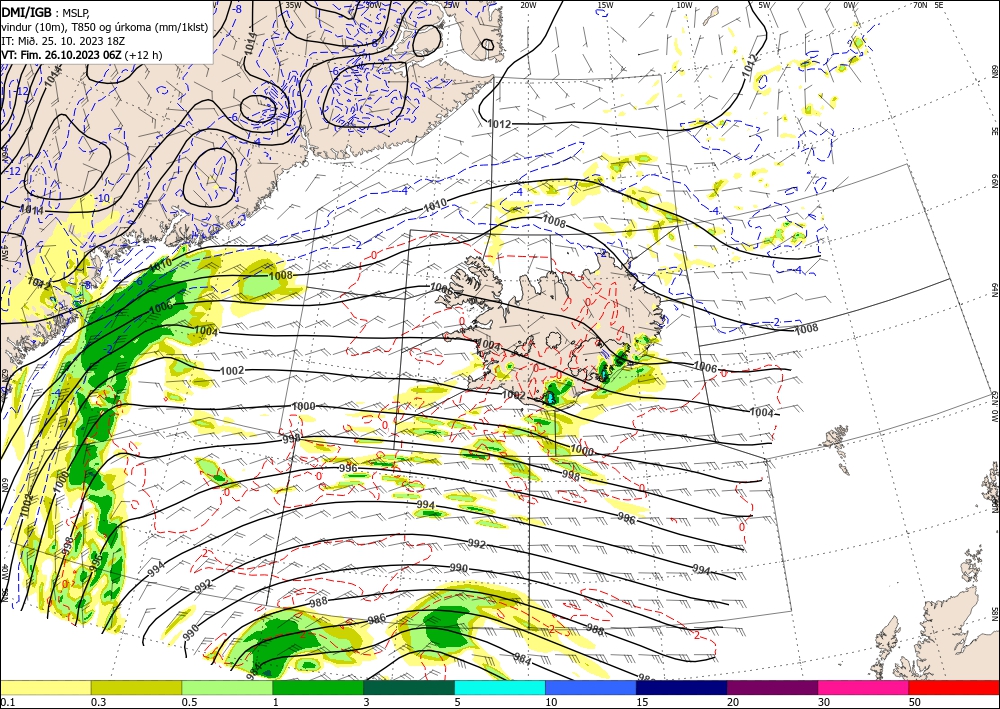Screen dimensions: 1000x709
Task: Click the yellow 0.1–0.3 legend swatch
Action: [x=45, y=687]
